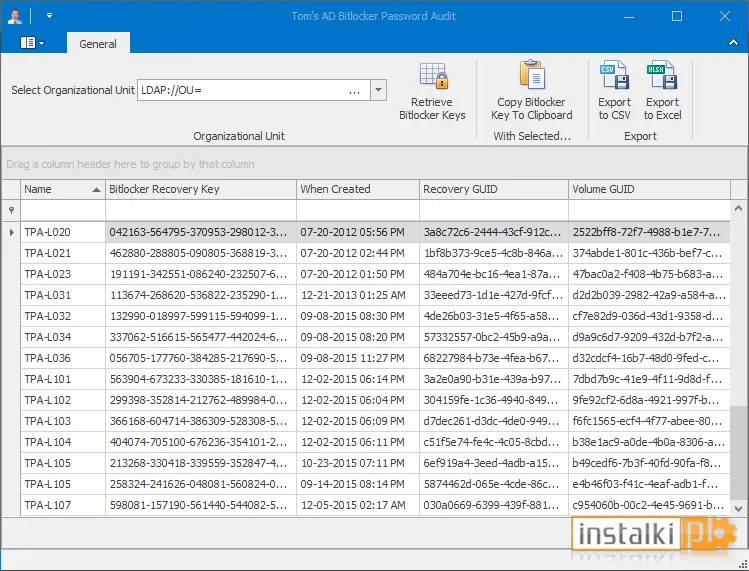
Task: Select the TPA-L104 row name
Action: pyautogui.click(x=63, y=442)
